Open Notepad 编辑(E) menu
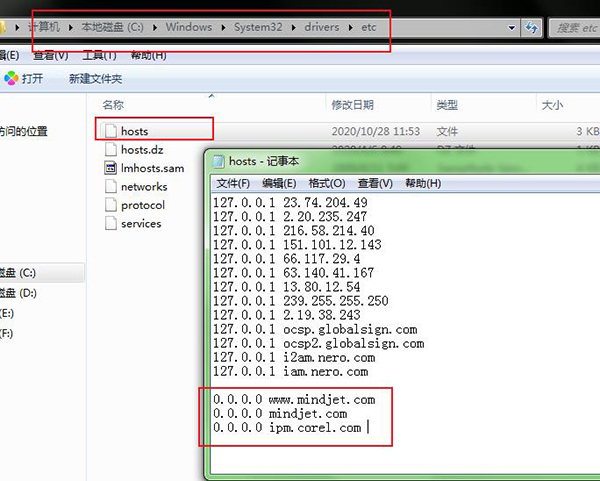600x481 pixels. pyautogui.click(x=279, y=183)
